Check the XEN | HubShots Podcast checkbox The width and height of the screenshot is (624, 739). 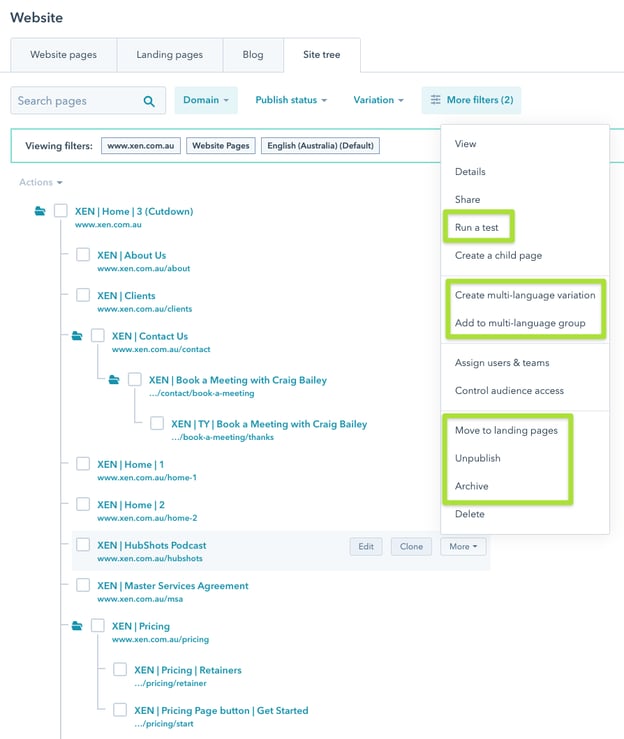click(83, 545)
